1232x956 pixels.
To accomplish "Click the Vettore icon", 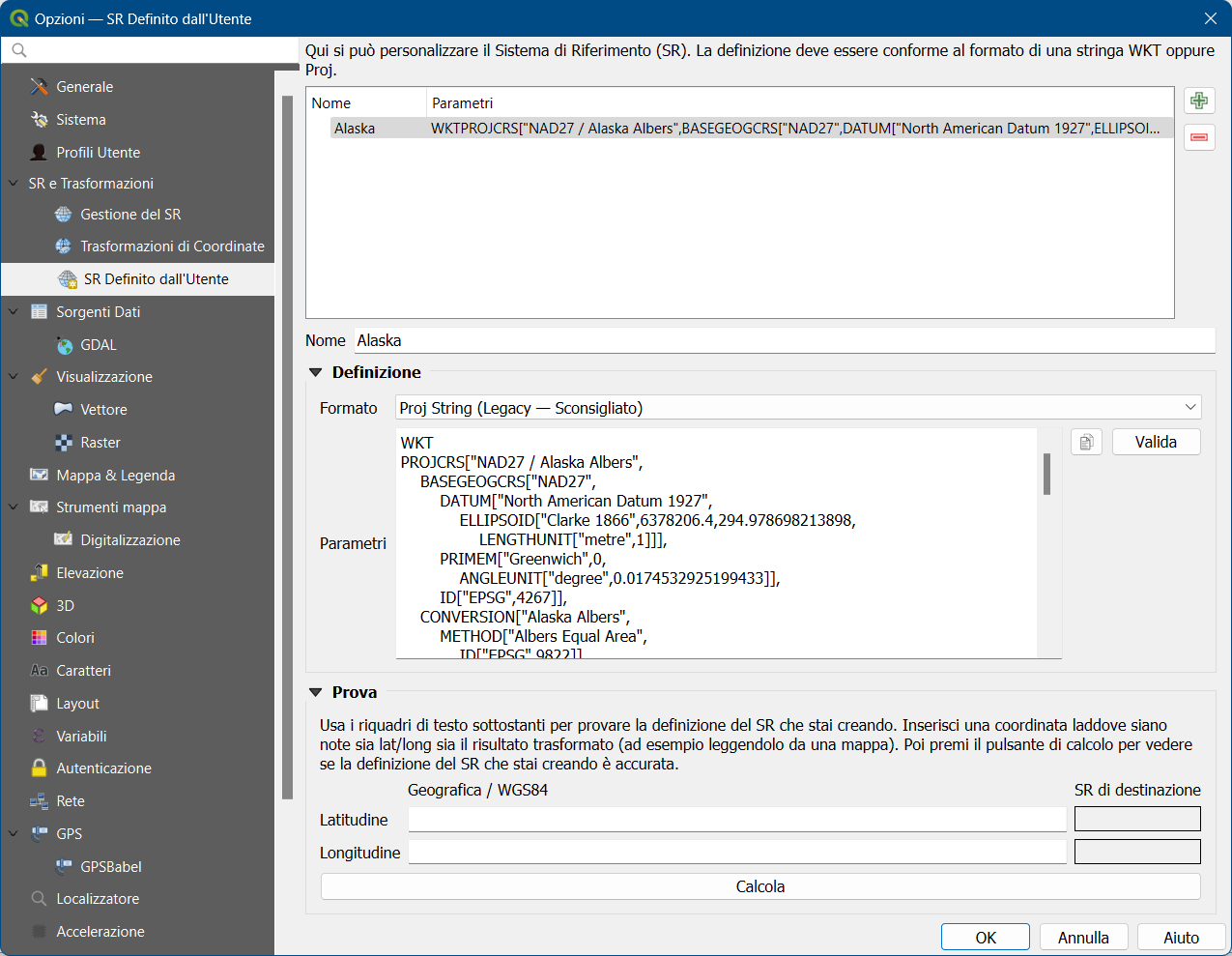I will [64, 410].
